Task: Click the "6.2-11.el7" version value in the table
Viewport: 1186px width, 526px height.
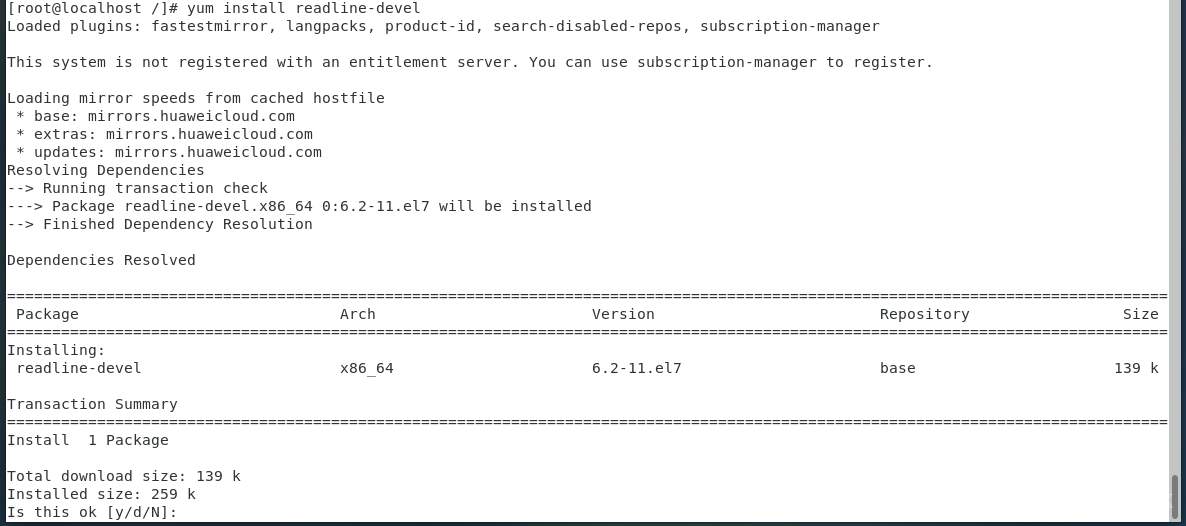Action: (x=636, y=368)
